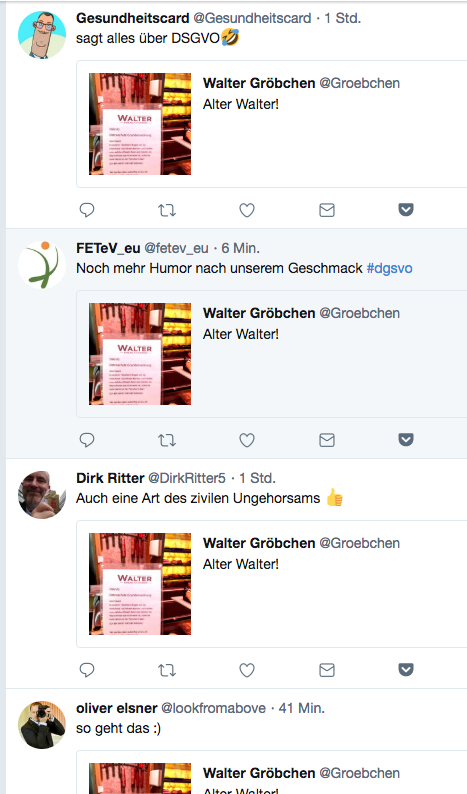Open FETeV_eu profile avatar
The image size is (467, 794).
(x=42, y=265)
